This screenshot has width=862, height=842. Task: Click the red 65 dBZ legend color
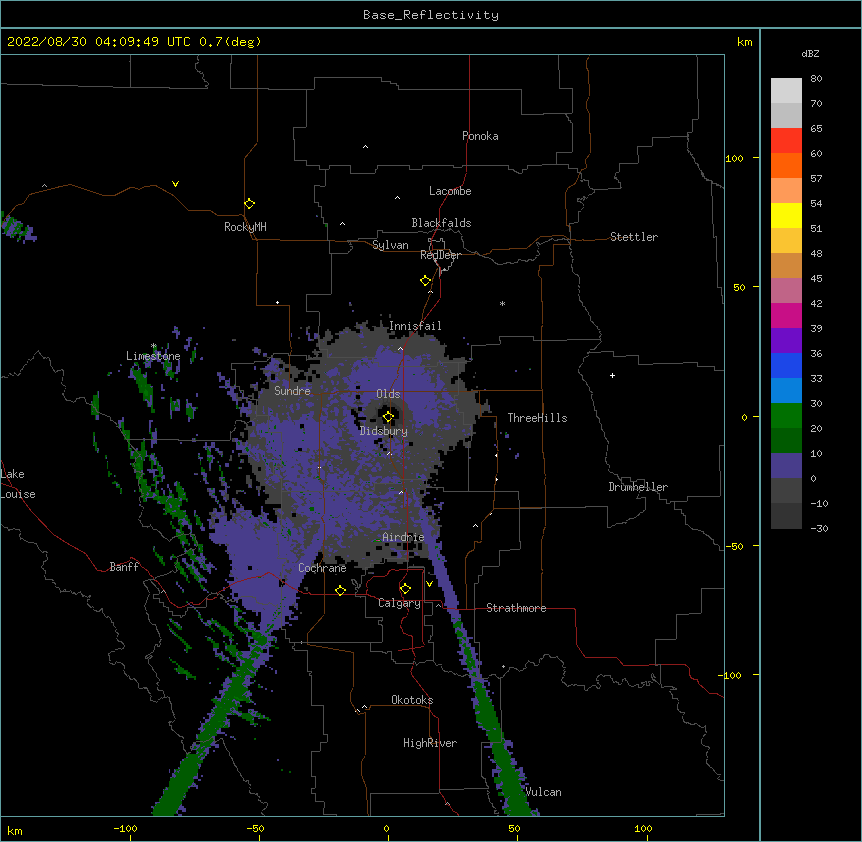[x=786, y=140]
